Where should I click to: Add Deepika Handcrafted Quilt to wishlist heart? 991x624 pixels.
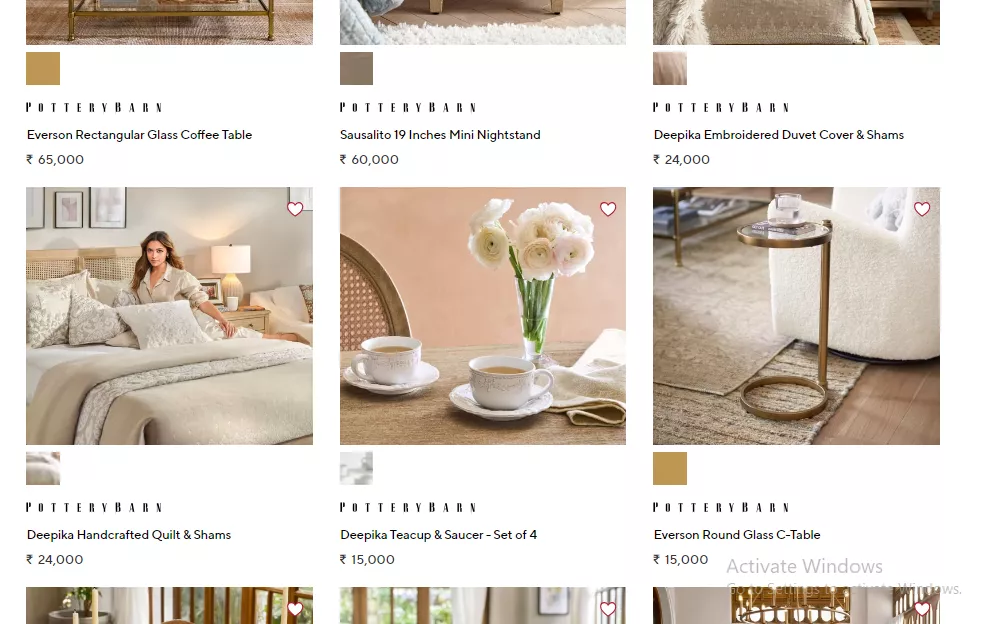[x=295, y=209]
